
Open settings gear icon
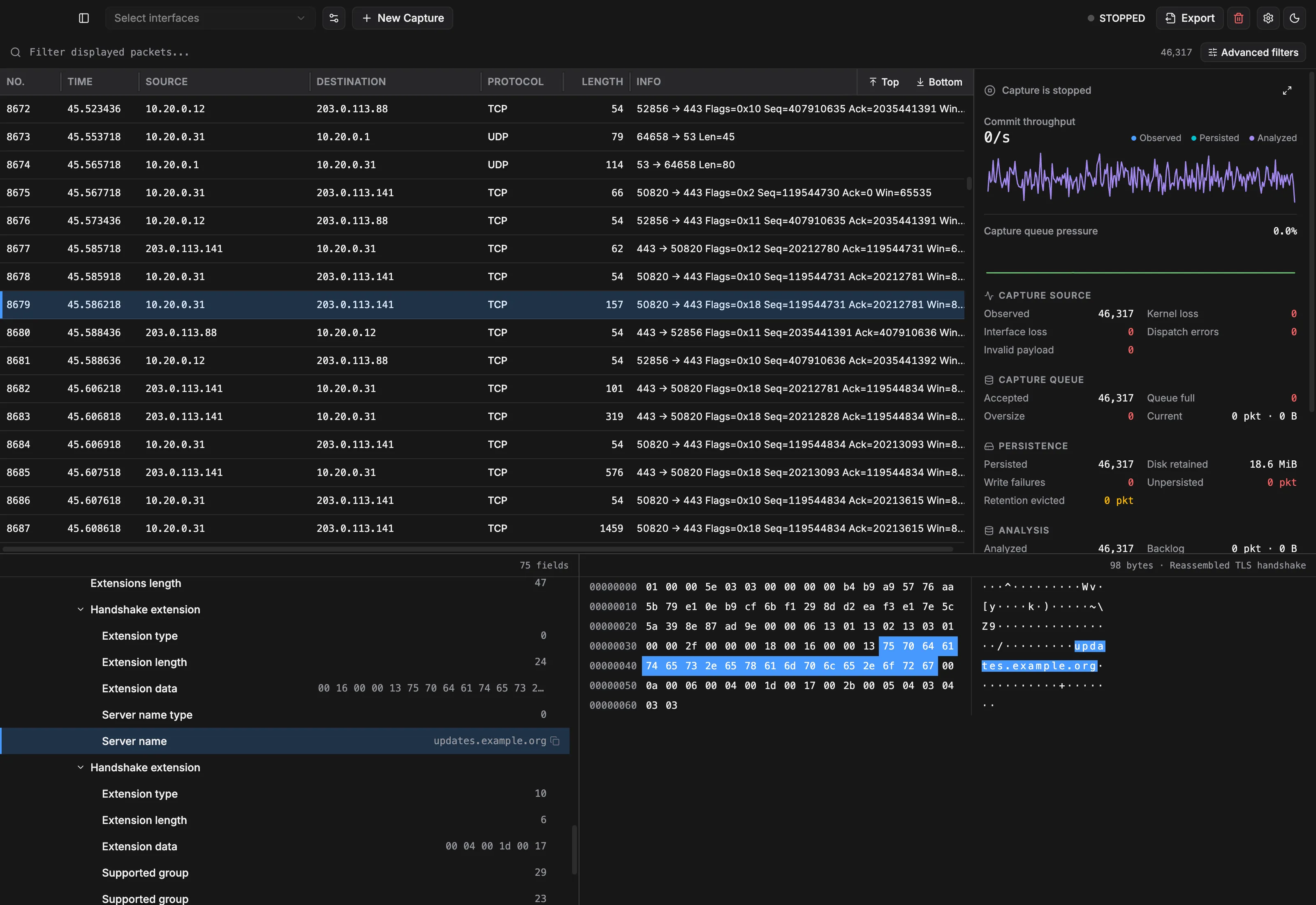point(1268,18)
